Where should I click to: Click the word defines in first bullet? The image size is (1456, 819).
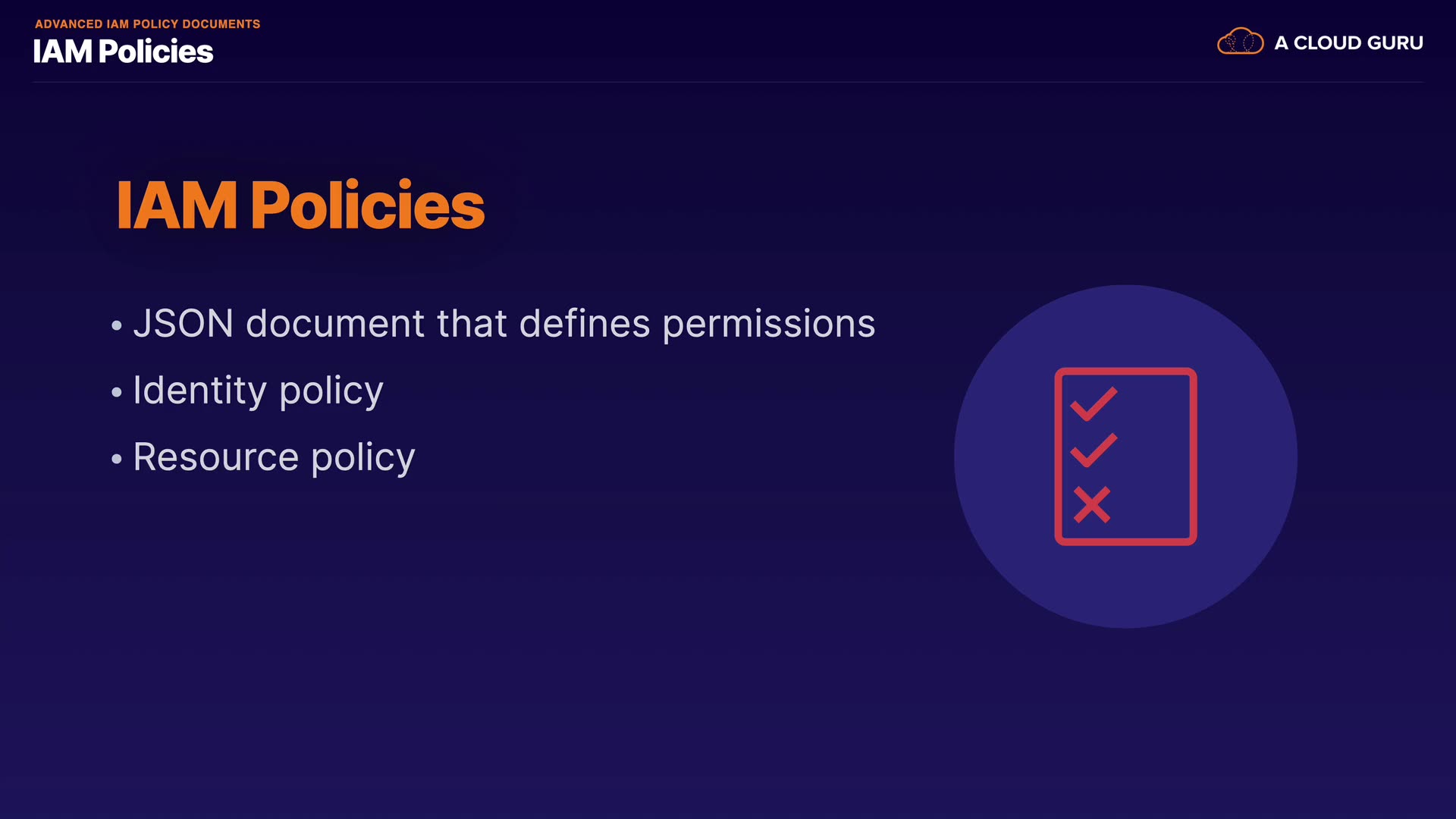[x=584, y=324]
